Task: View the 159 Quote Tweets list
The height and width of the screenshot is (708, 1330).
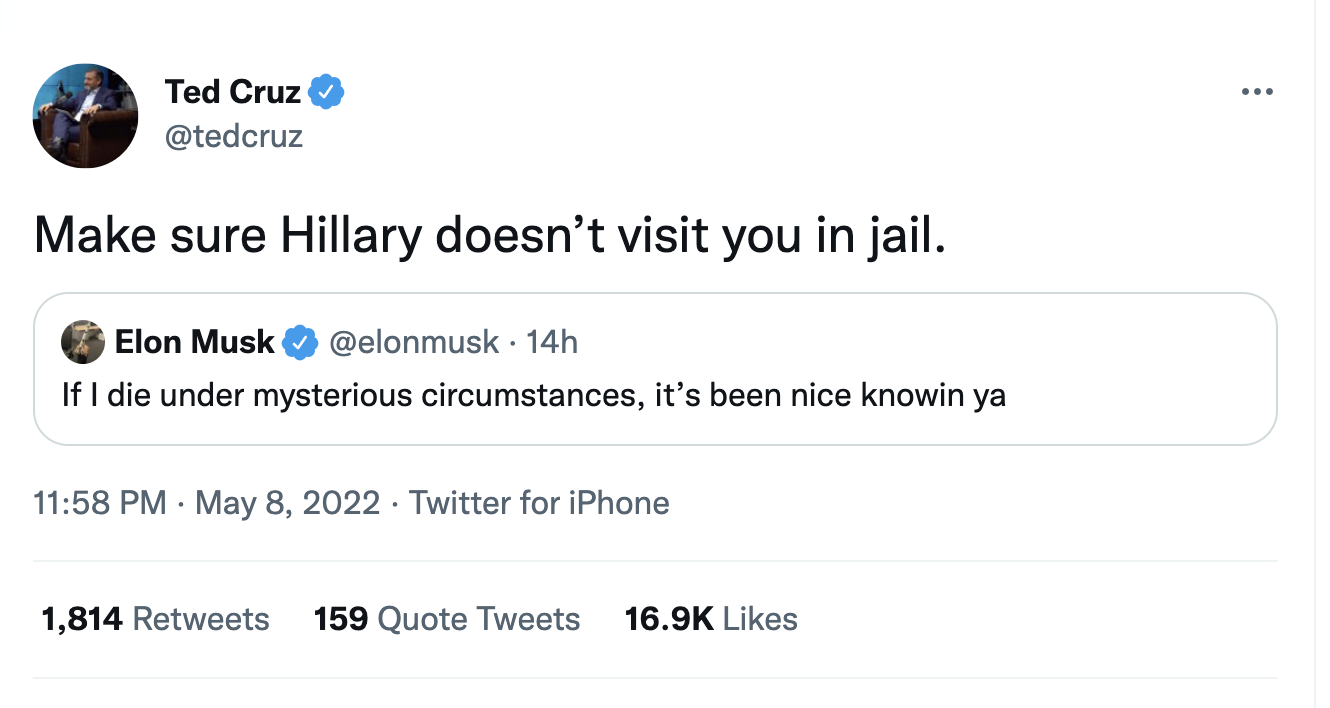Action: [x=447, y=619]
